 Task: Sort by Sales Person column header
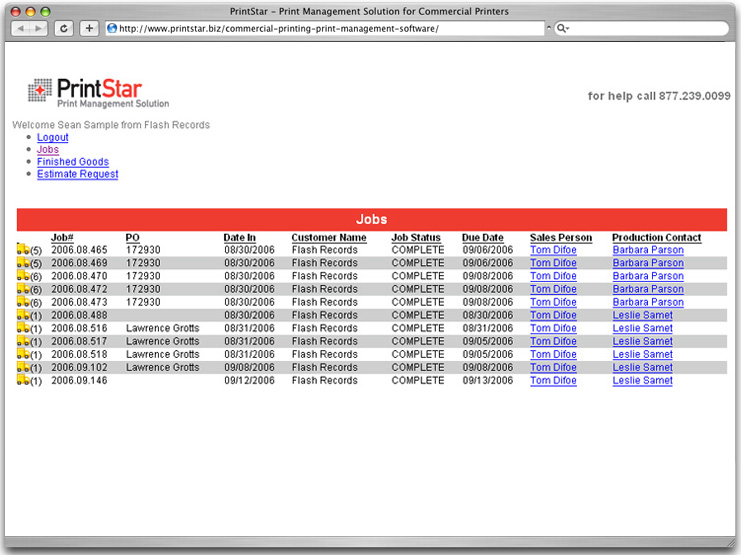coord(561,237)
